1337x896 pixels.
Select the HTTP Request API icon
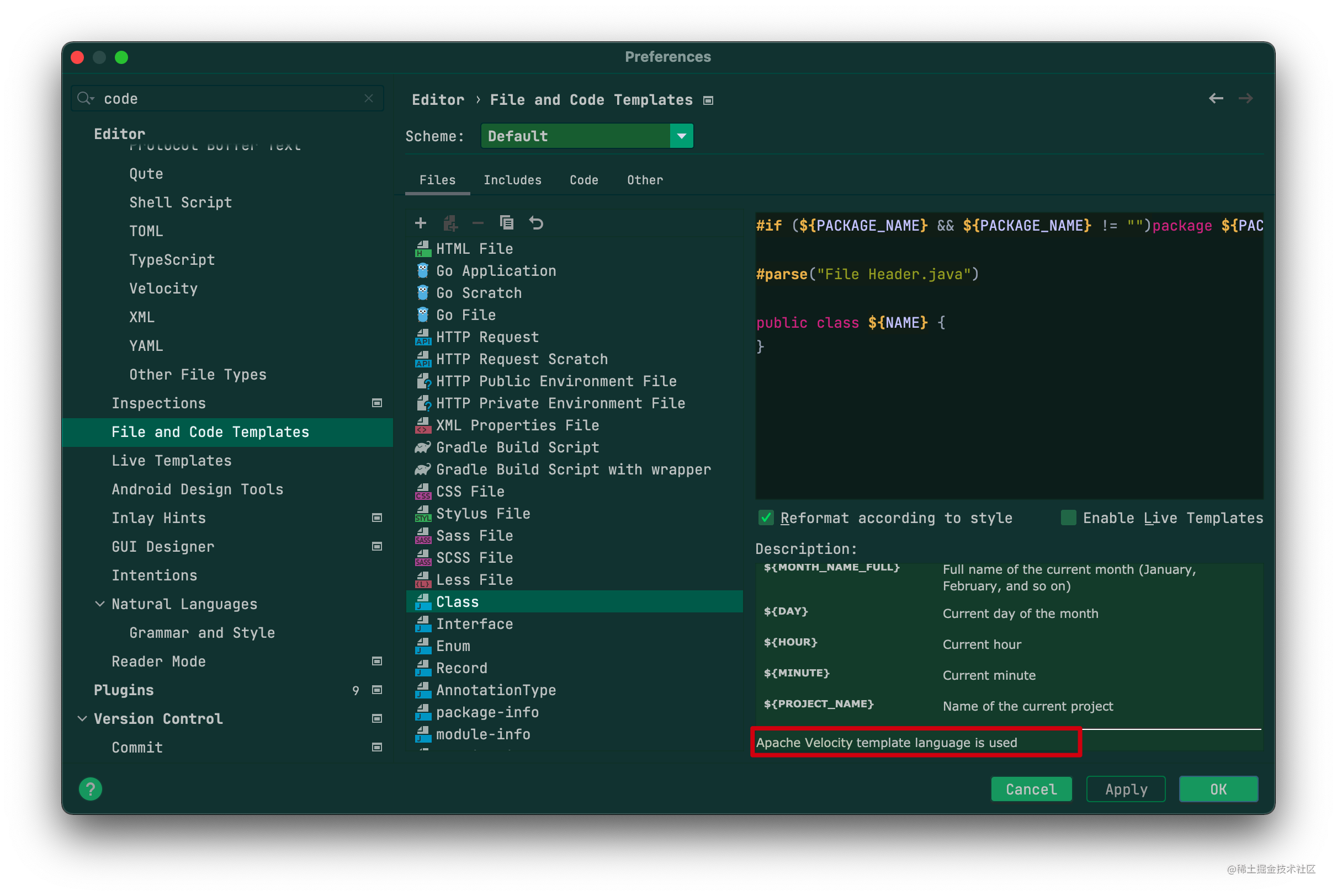coord(423,337)
